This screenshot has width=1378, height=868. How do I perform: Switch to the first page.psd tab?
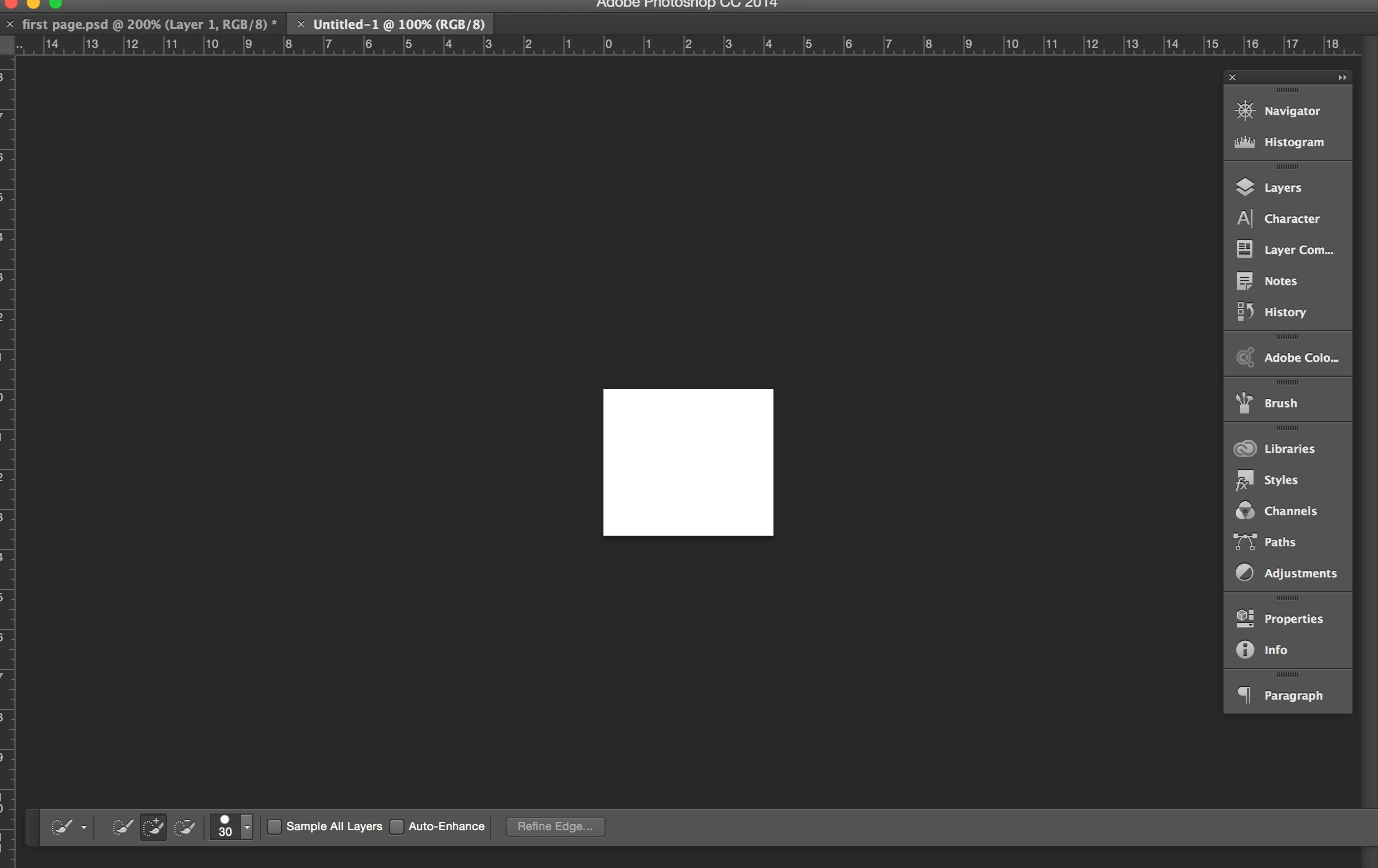pos(149,24)
